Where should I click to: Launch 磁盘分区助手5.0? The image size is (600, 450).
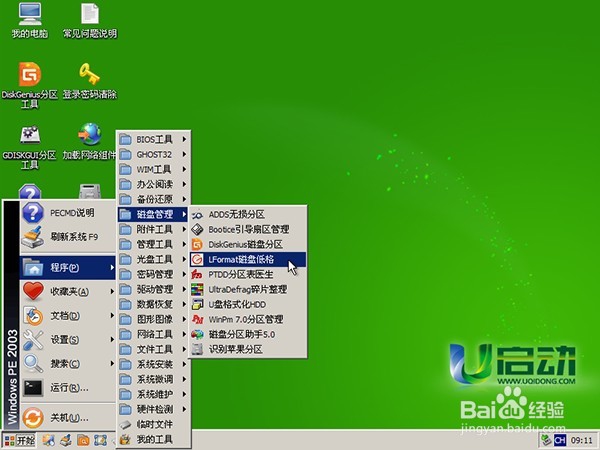click(x=248, y=334)
